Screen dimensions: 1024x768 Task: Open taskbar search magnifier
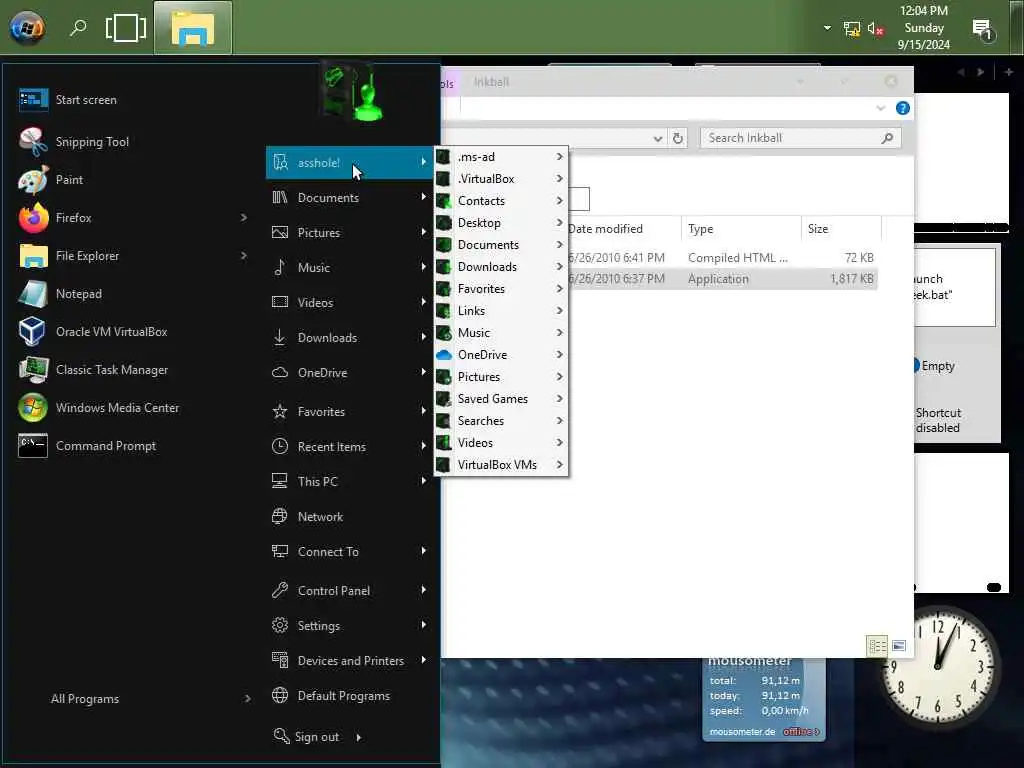pyautogui.click(x=78, y=27)
